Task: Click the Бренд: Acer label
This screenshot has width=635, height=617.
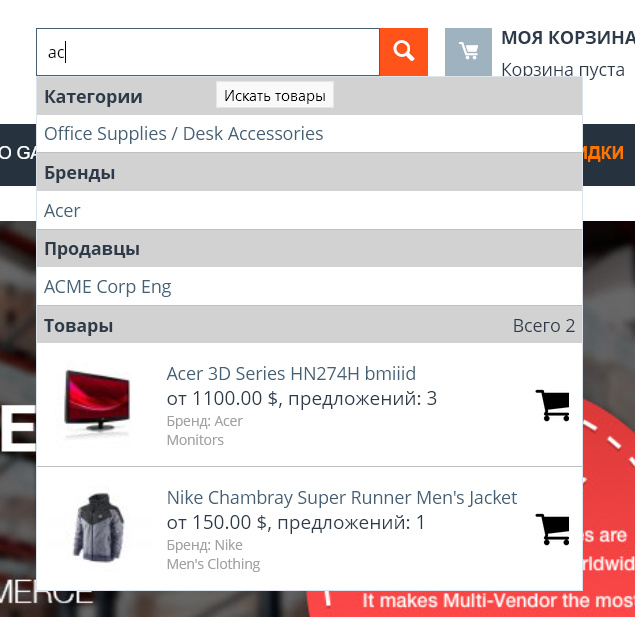Action: point(205,421)
